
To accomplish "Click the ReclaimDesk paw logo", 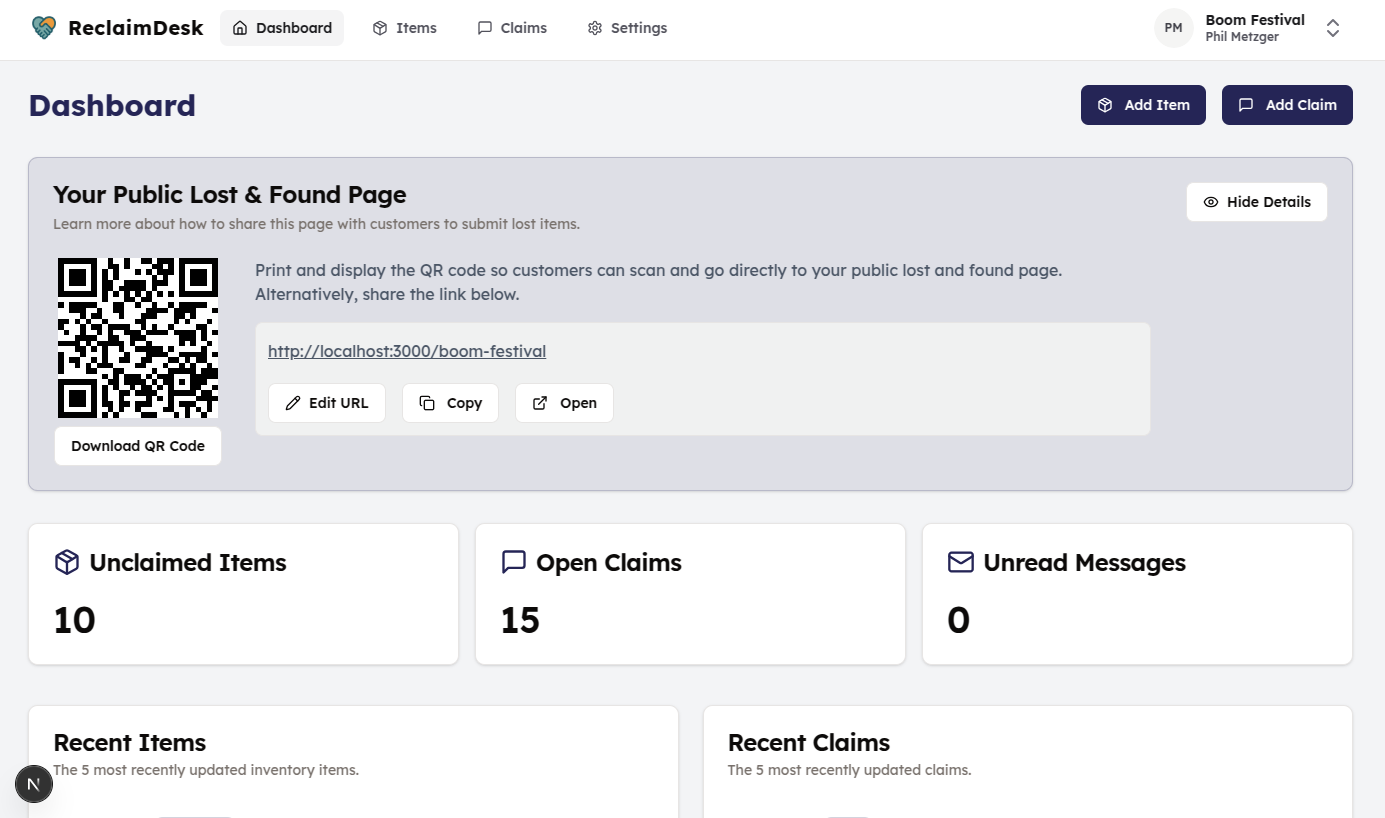I will (43, 27).
